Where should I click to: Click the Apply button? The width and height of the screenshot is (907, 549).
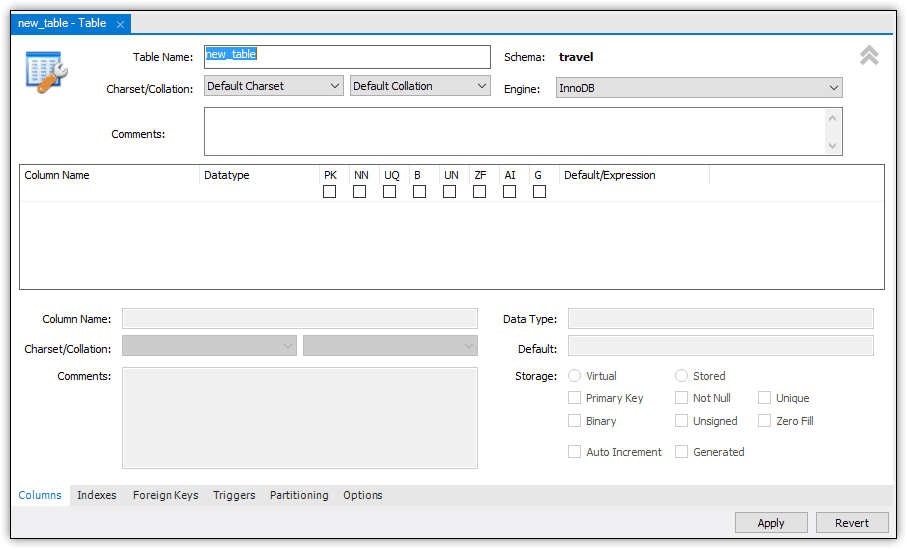pos(770,523)
